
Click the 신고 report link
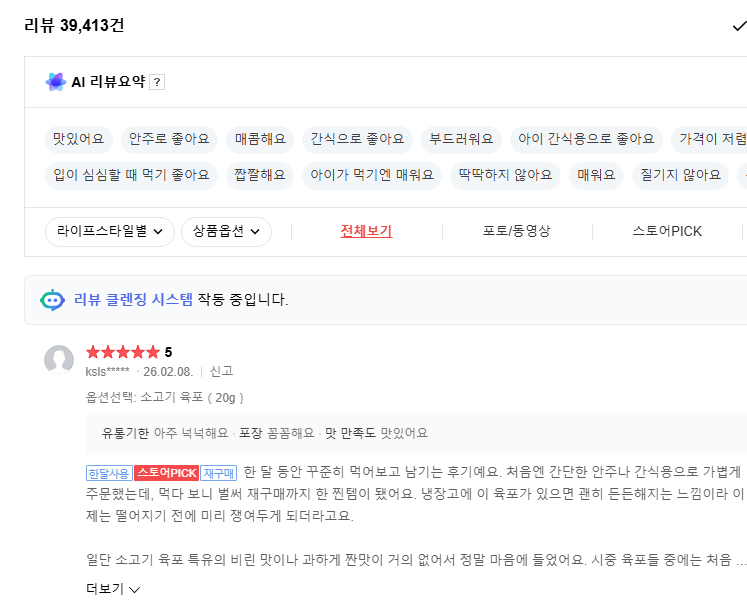[x=221, y=371]
